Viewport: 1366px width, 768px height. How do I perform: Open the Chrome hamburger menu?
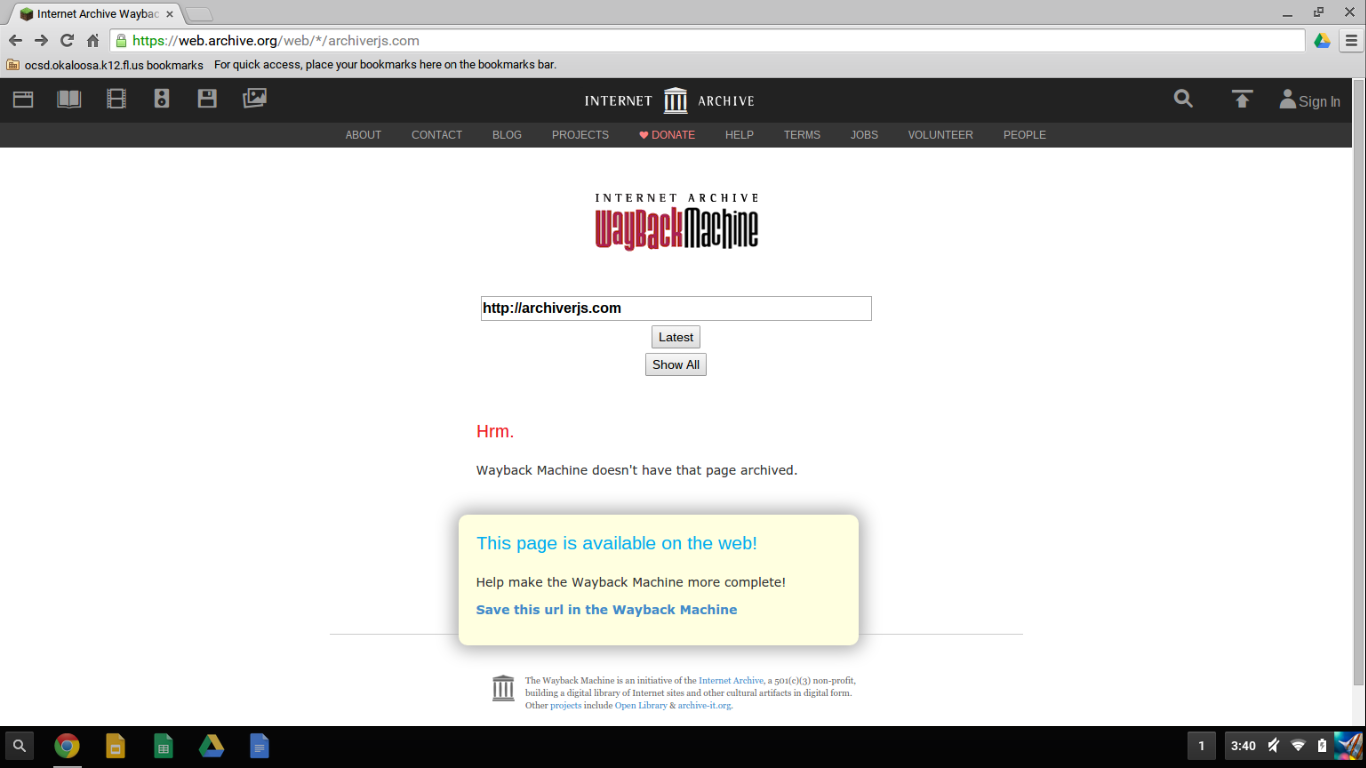[1351, 41]
